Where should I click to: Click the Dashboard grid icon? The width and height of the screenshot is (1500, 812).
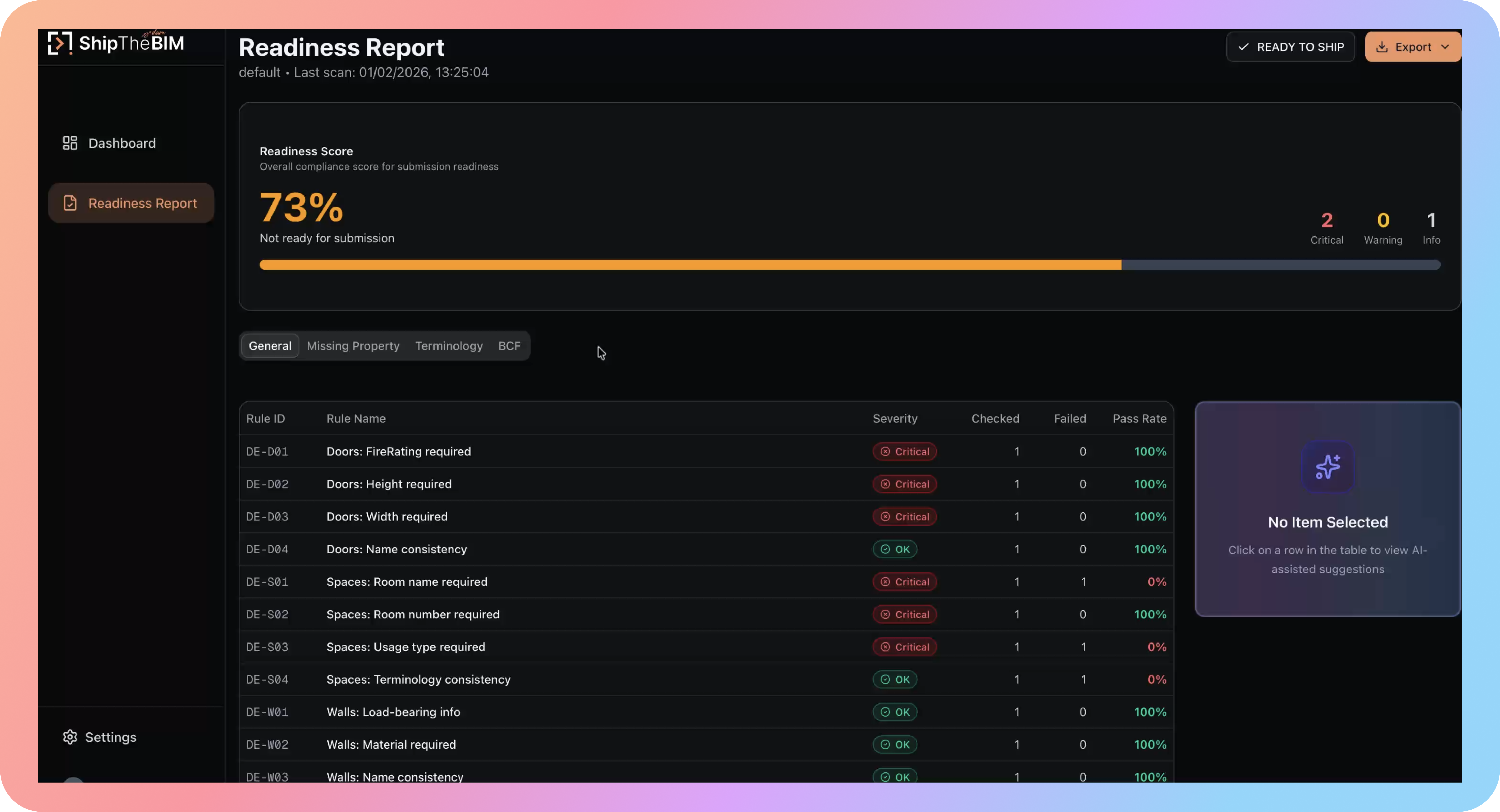[70, 143]
